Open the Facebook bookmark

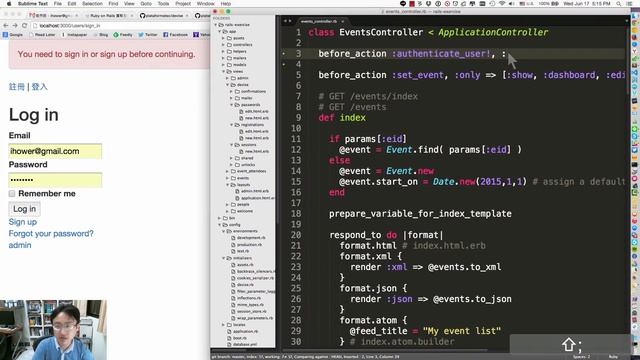pos(176,35)
